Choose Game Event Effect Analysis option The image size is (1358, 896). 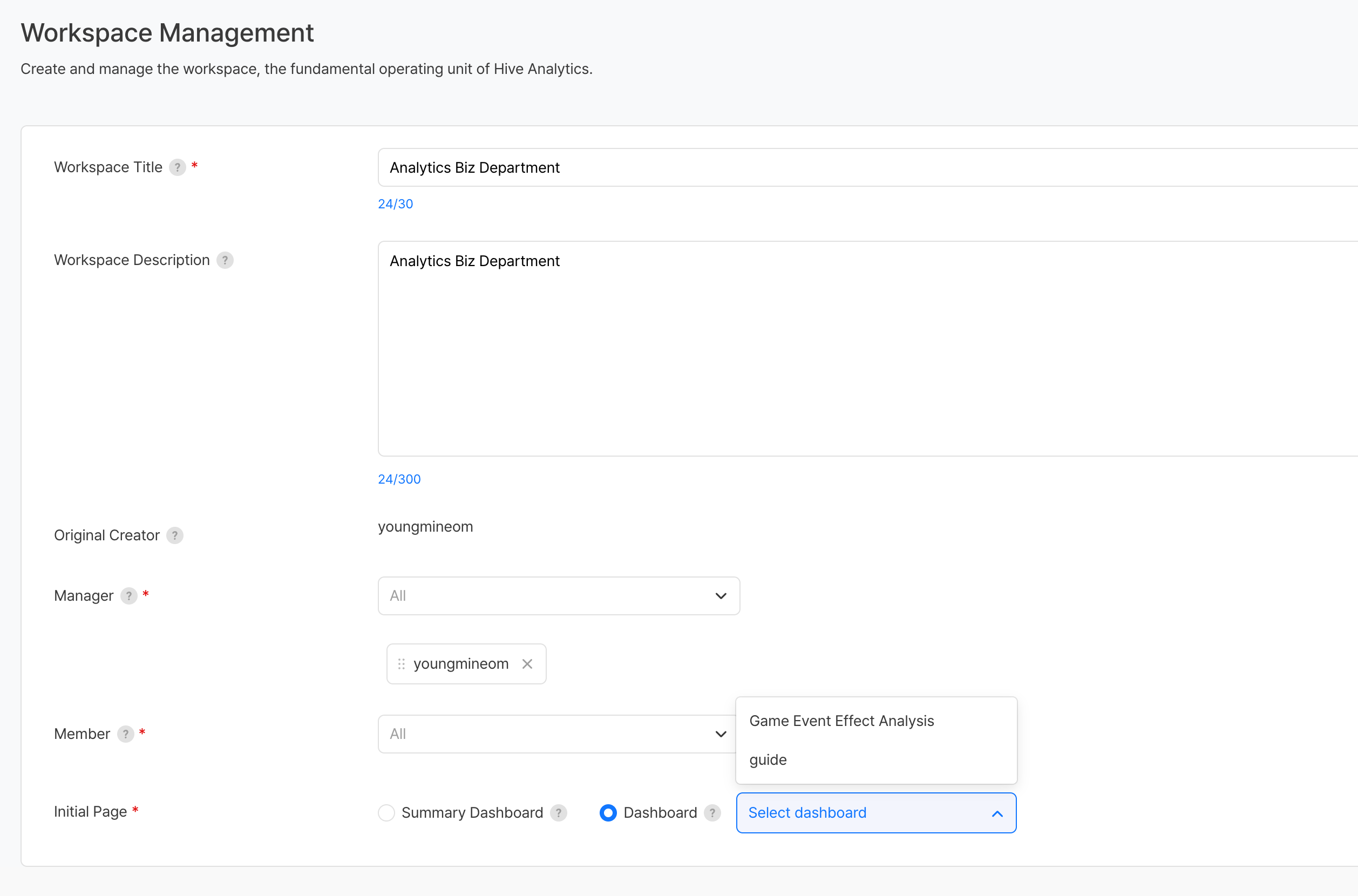point(841,721)
